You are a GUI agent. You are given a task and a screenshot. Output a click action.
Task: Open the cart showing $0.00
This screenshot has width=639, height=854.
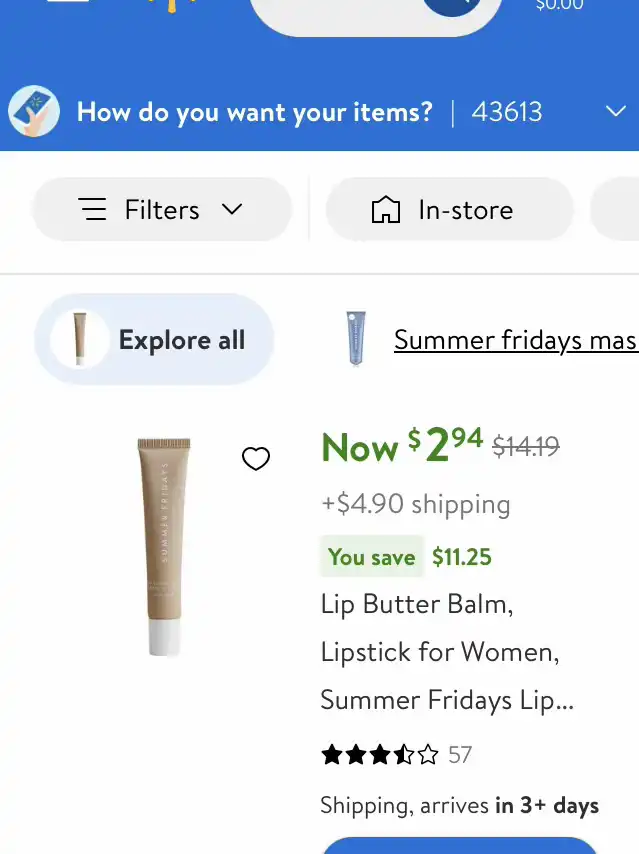[560, 6]
